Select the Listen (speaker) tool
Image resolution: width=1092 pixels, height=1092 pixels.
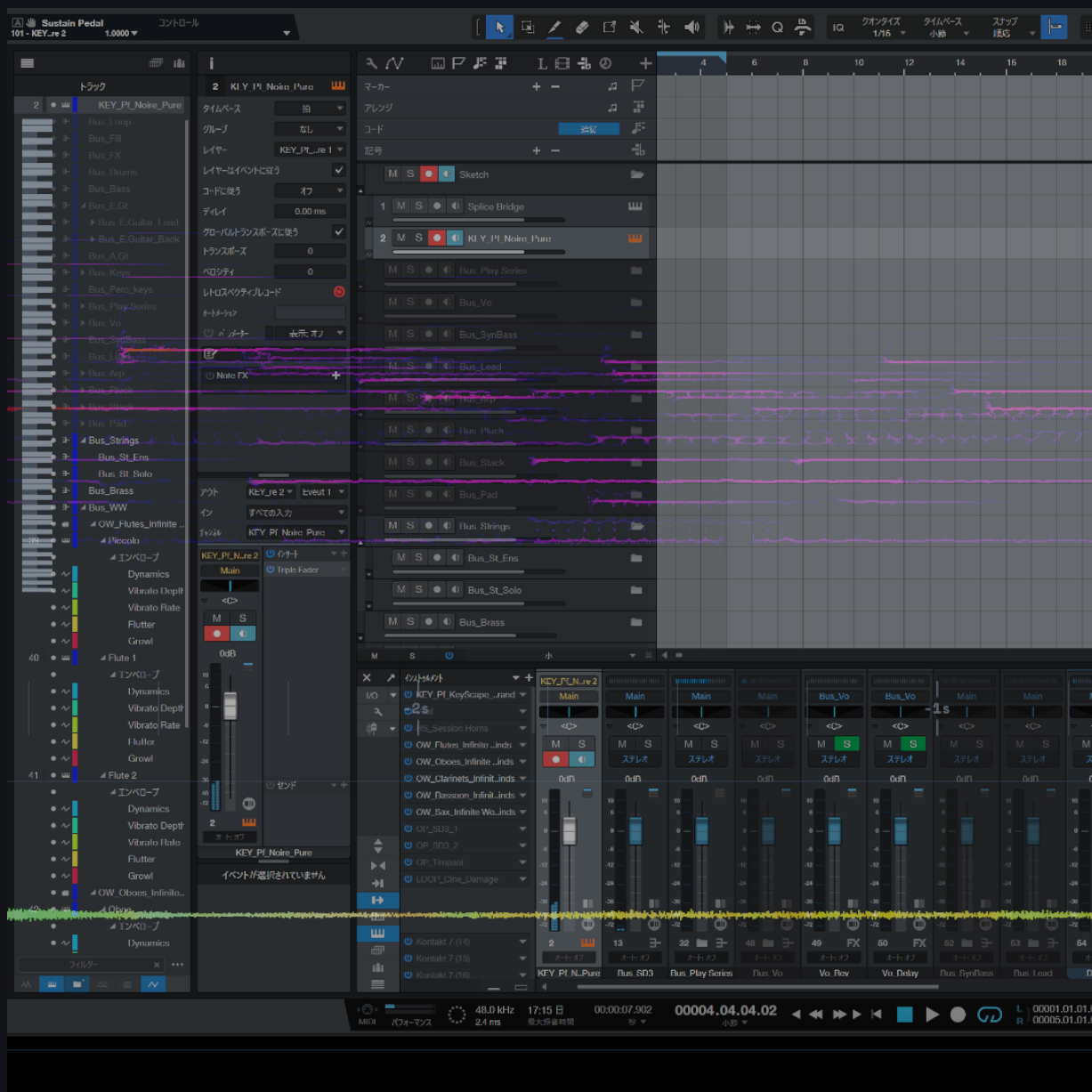(692, 28)
